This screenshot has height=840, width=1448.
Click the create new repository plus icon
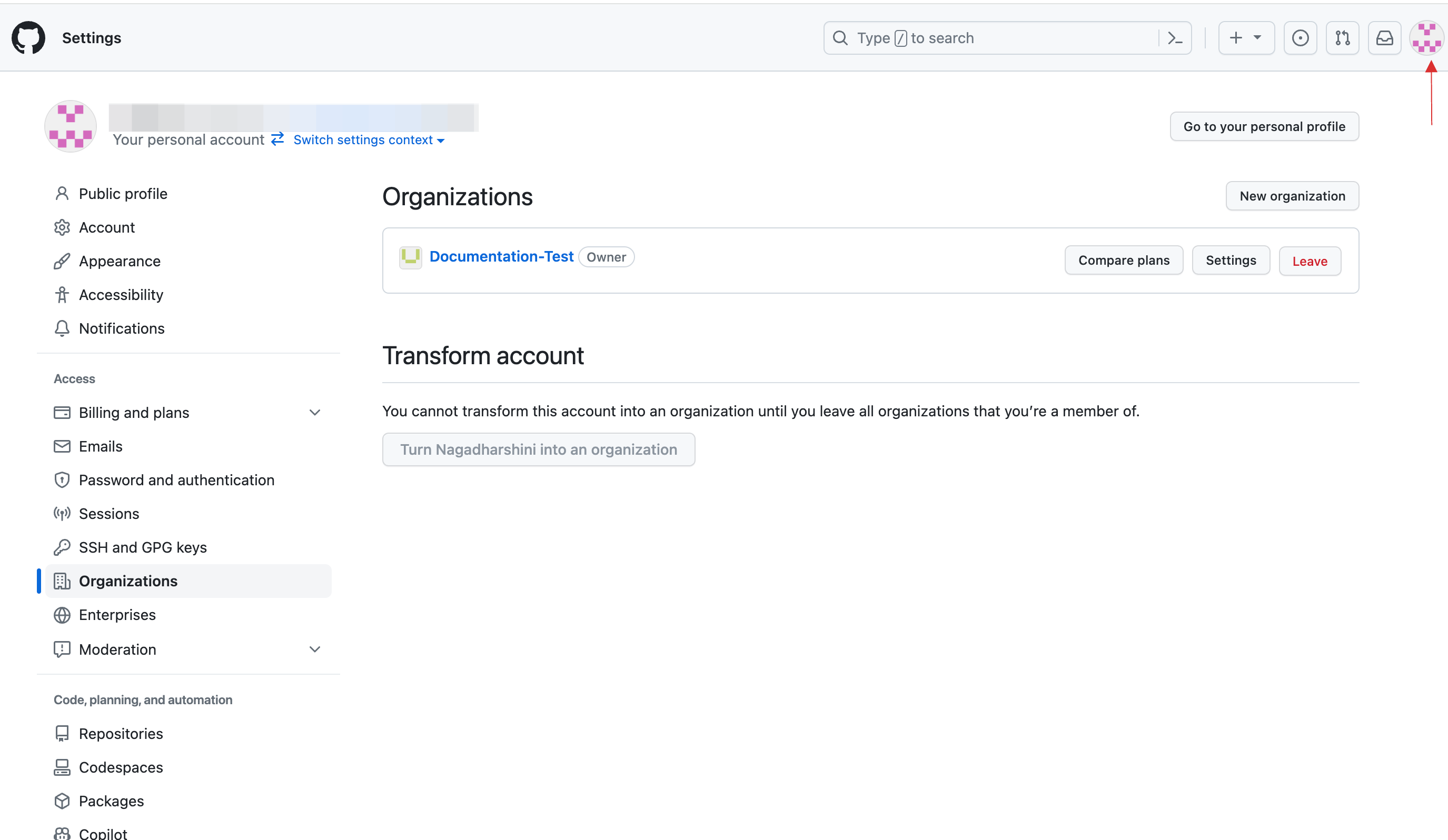tap(1237, 38)
